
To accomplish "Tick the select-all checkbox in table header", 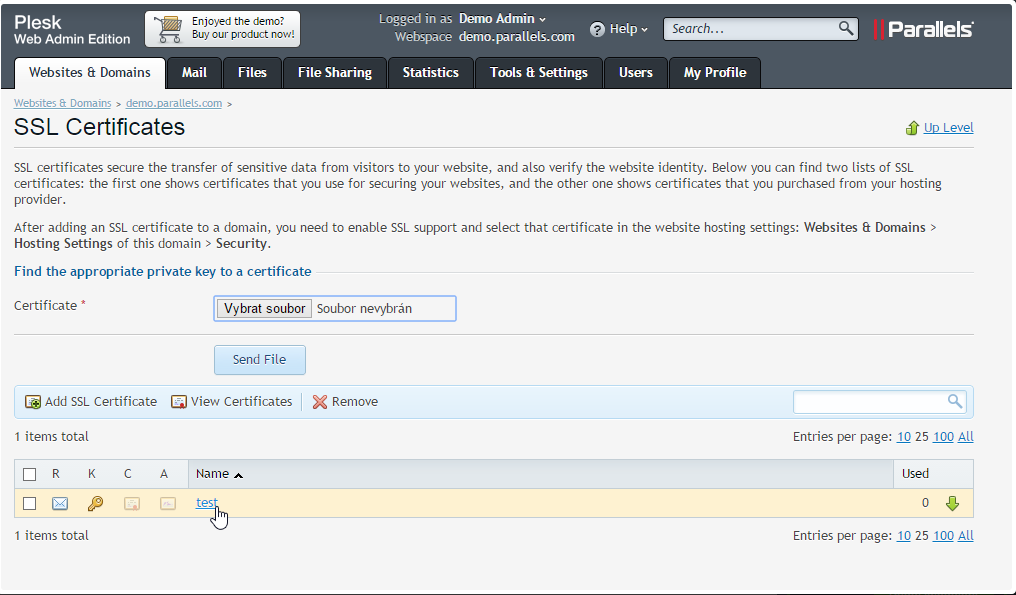I will point(30,474).
